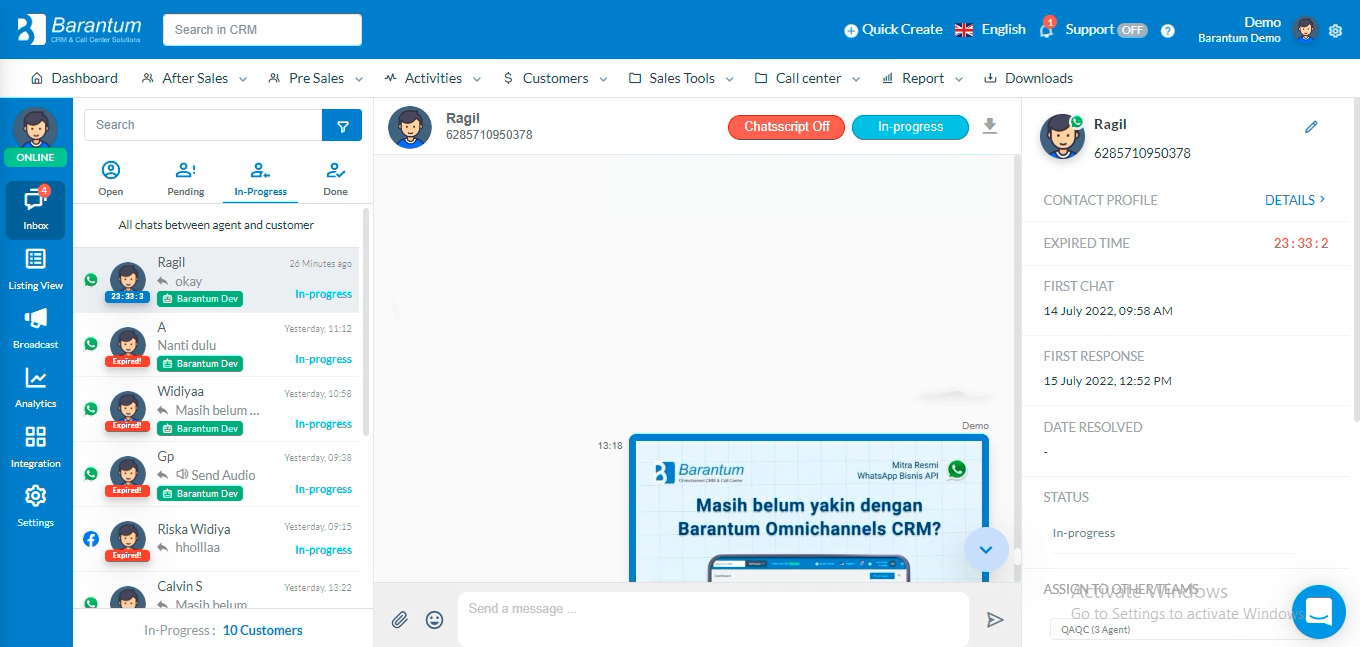Click Search in CRM field
The height and width of the screenshot is (647, 1360).
point(262,30)
